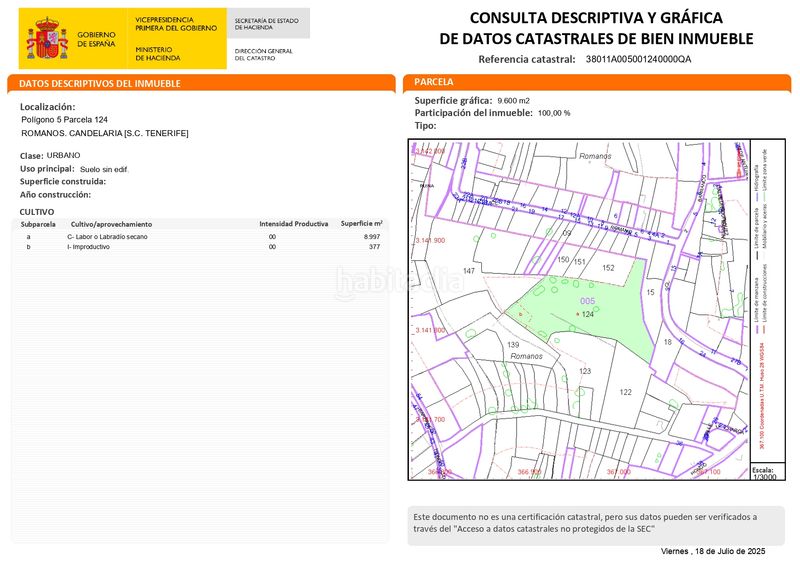Click 'MINISTERIO DE HACIENDA' text
The height and width of the screenshot is (565, 800).
click(x=158, y=54)
